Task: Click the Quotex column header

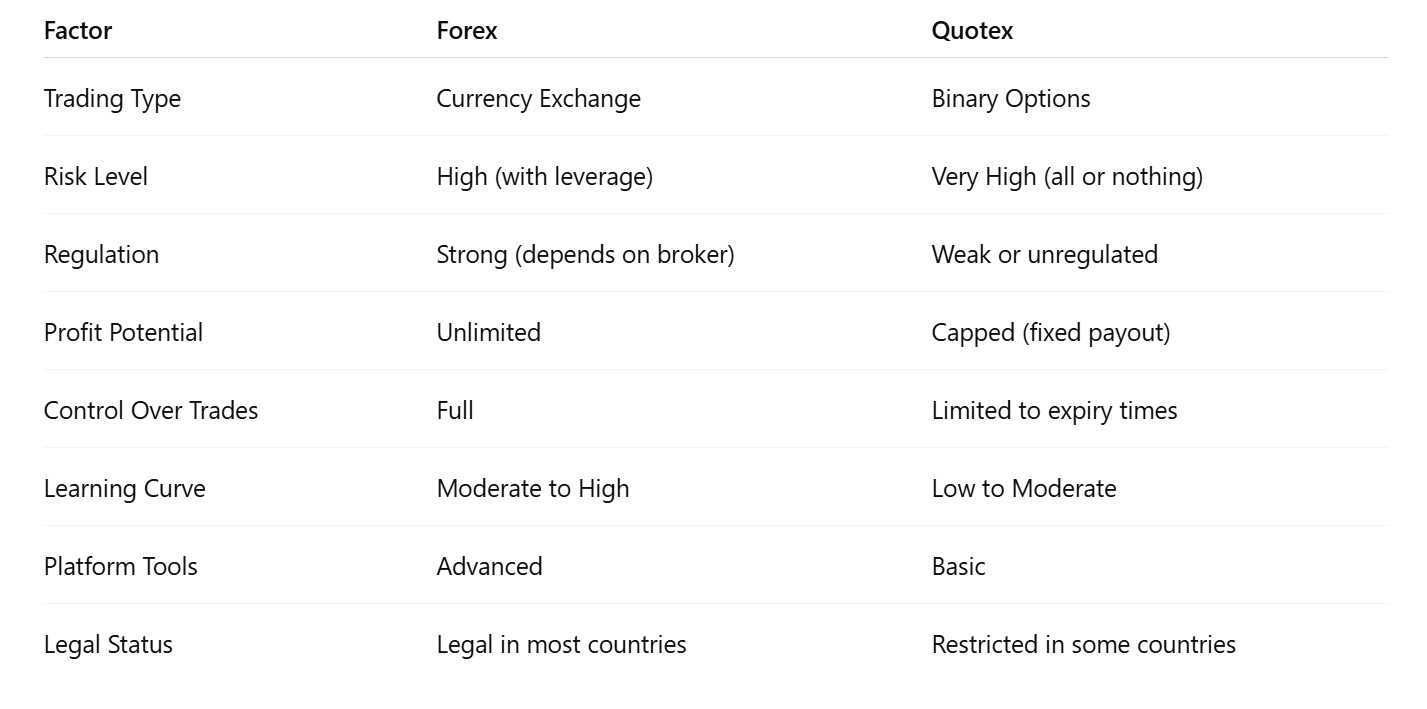Action: pos(972,31)
